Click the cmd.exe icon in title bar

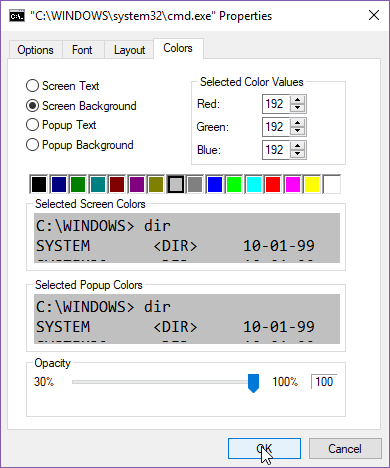[17, 16]
